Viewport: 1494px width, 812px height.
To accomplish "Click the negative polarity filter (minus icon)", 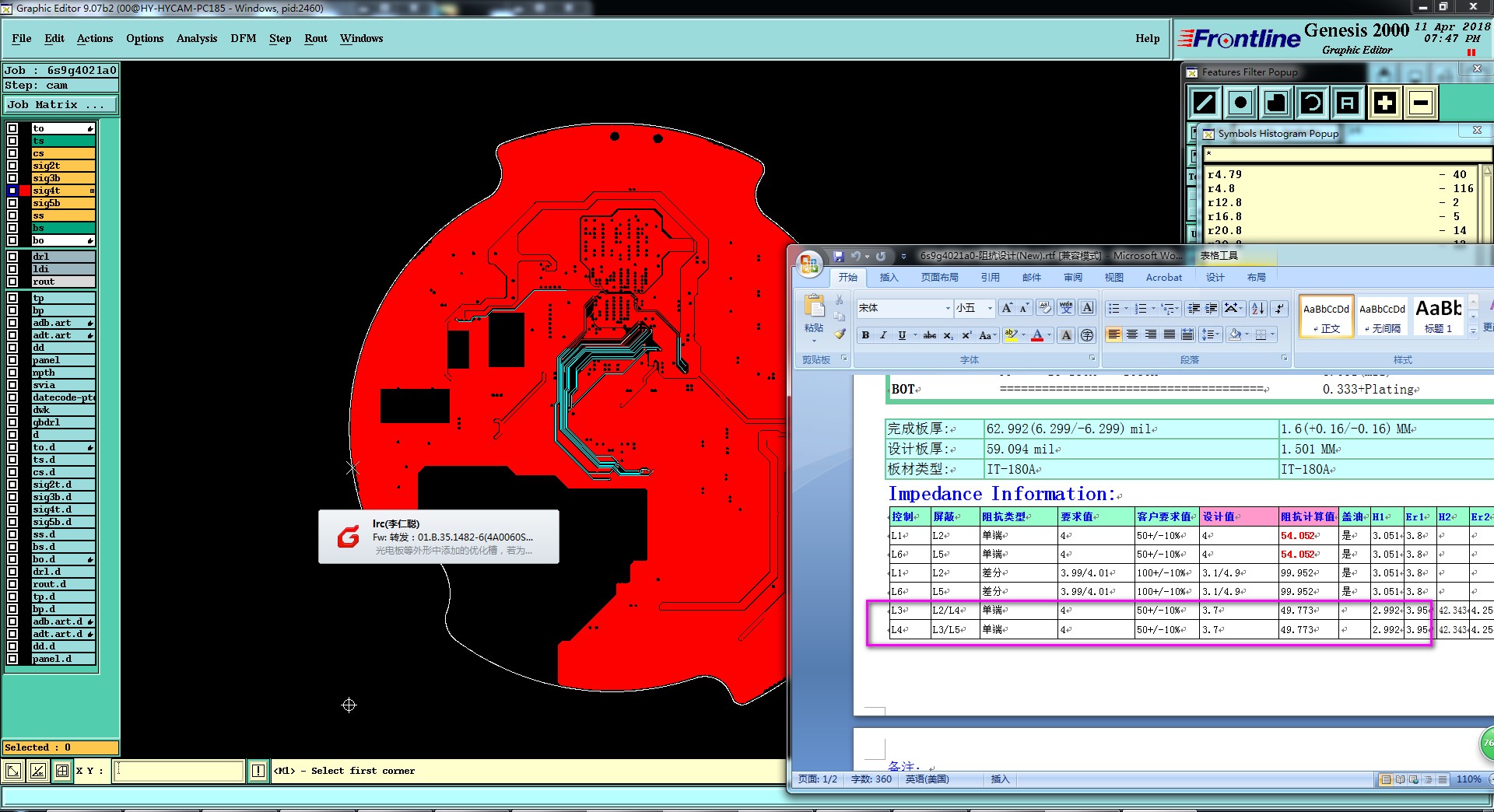I will (x=1421, y=103).
